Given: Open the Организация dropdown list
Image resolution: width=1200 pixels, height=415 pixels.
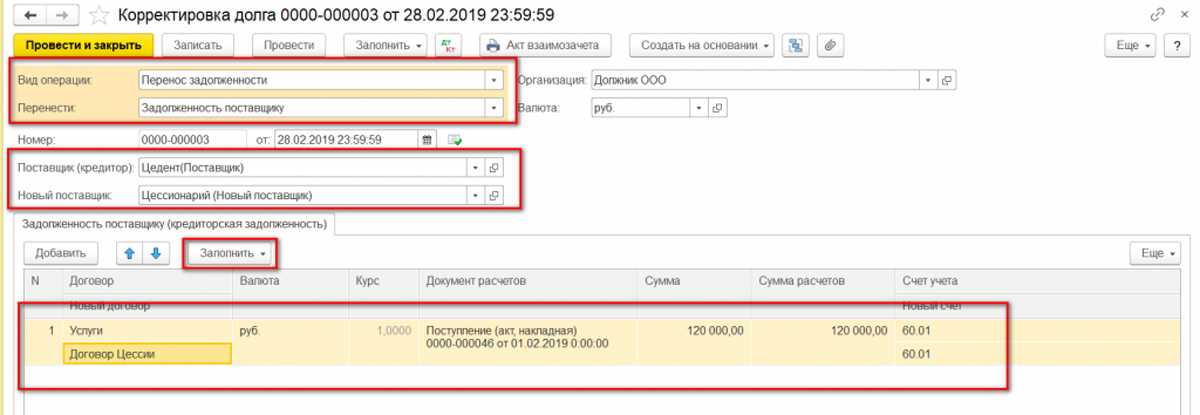Looking at the screenshot, I should pyautogui.click(x=929, y=80).
